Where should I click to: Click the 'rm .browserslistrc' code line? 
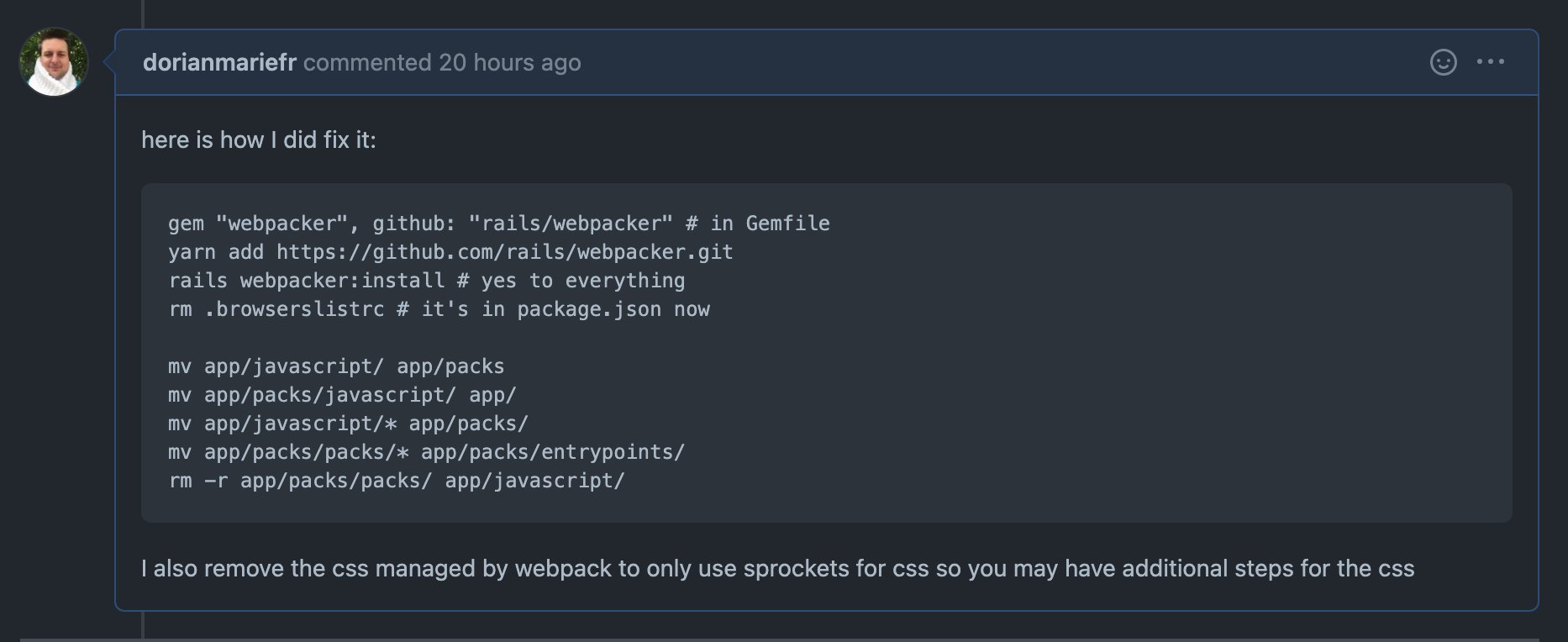pos(439,309)
